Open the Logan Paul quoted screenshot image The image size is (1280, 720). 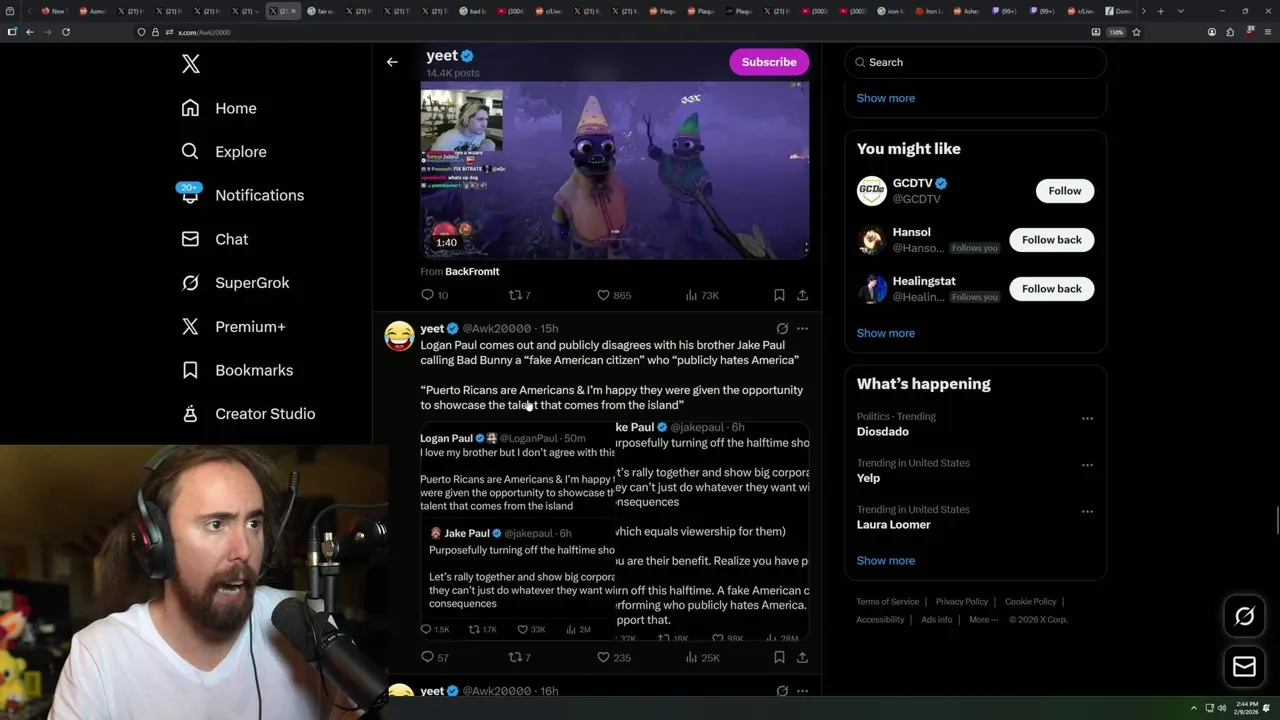[517, 531]
